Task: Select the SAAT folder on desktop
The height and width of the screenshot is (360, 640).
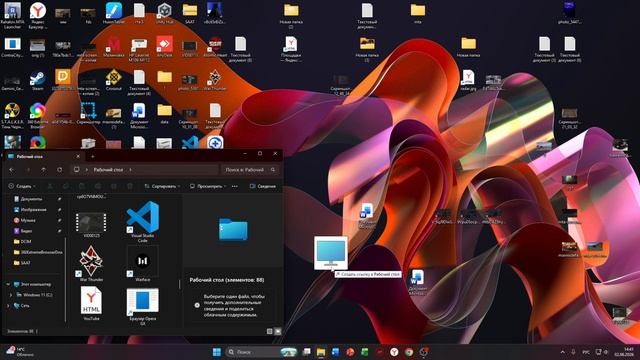Action: 190,13
